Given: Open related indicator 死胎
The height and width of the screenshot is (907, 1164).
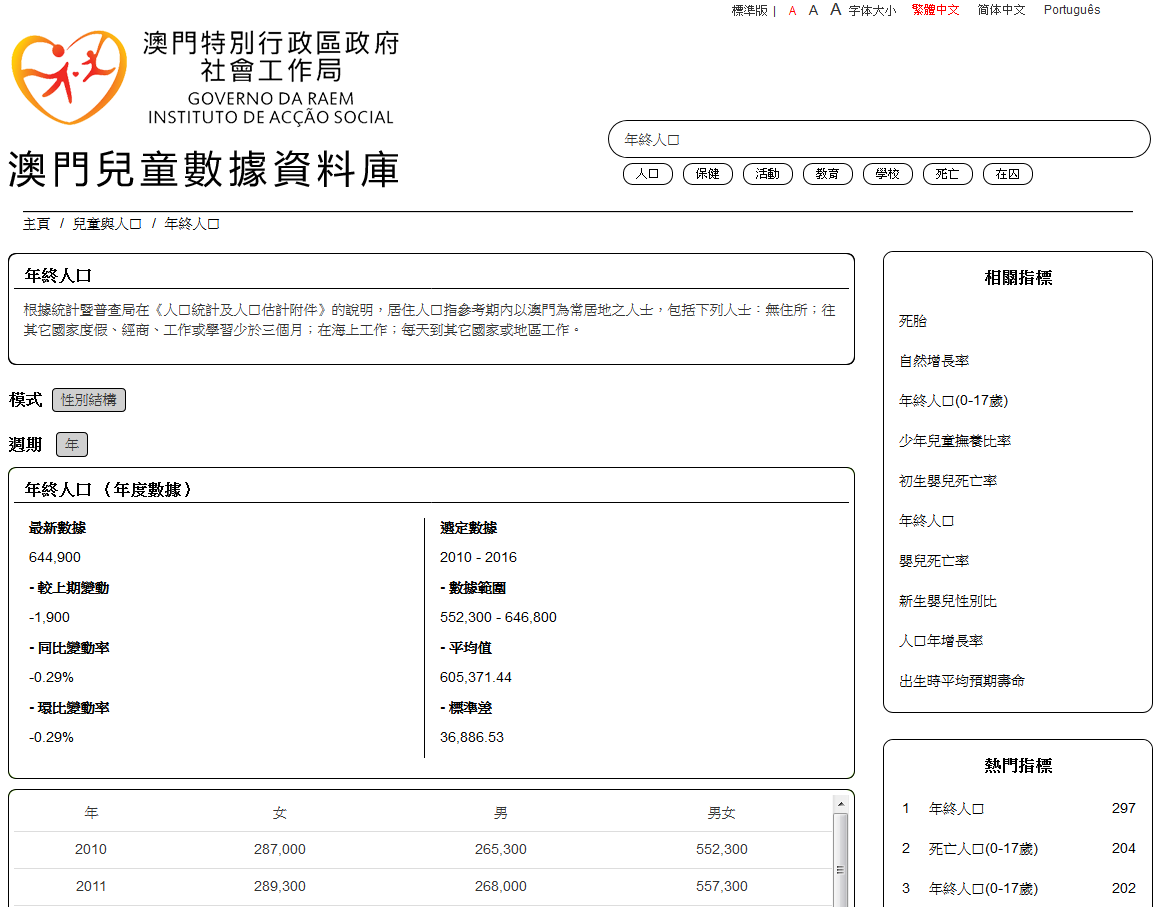Looking at the screenshot, I should pyautogui.click(x=912, y=321).
